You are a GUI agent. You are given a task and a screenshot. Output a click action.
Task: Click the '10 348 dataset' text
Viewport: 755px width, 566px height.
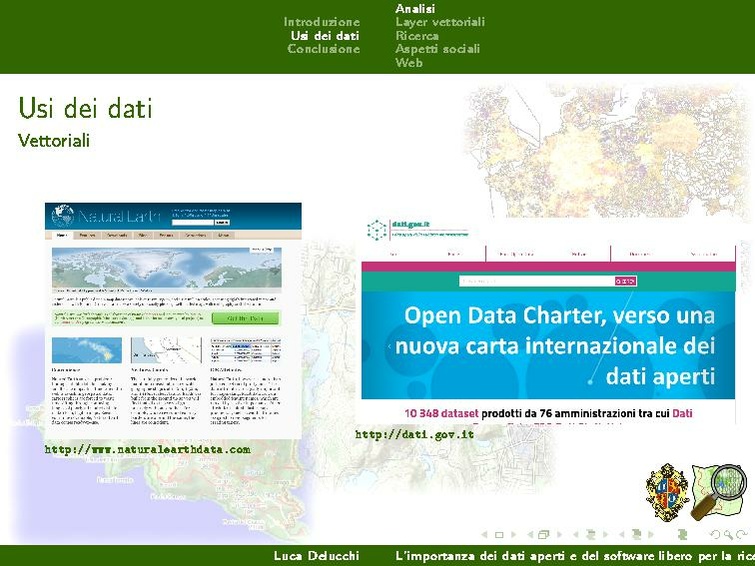(442, 413)
